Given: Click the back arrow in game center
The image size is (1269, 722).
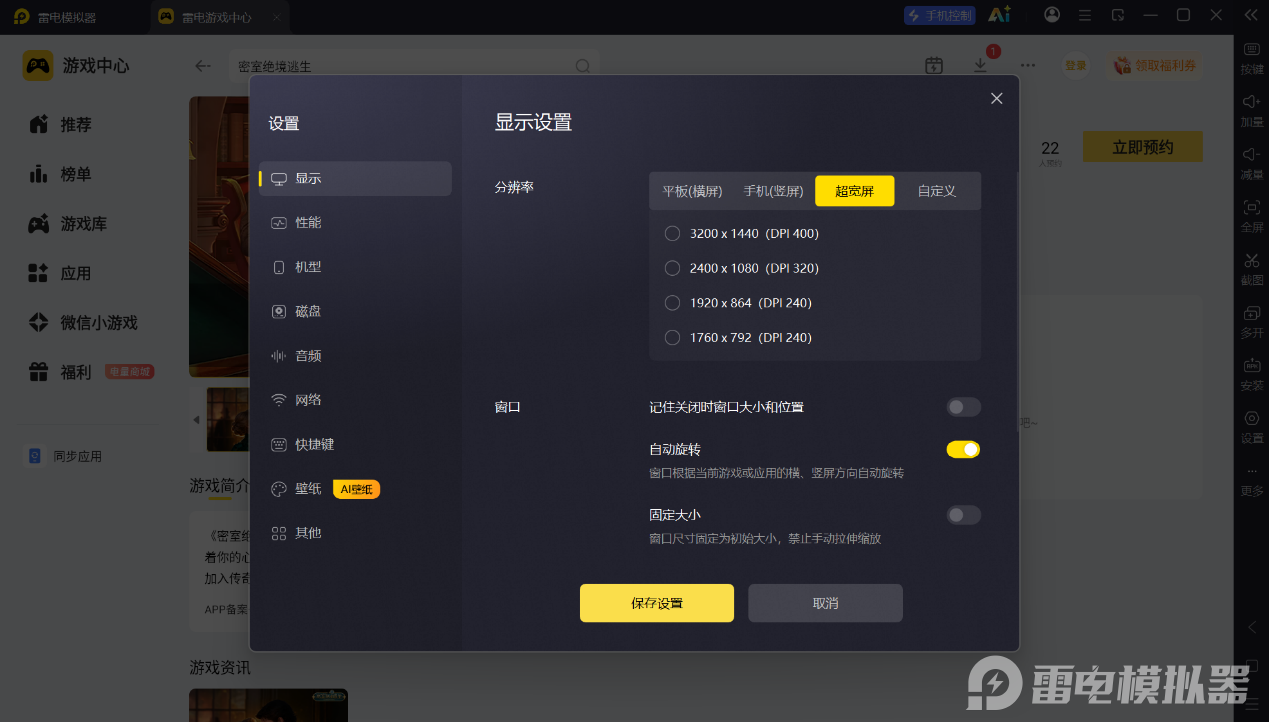Looking at the screenshot, I should (x=203, y=66).
